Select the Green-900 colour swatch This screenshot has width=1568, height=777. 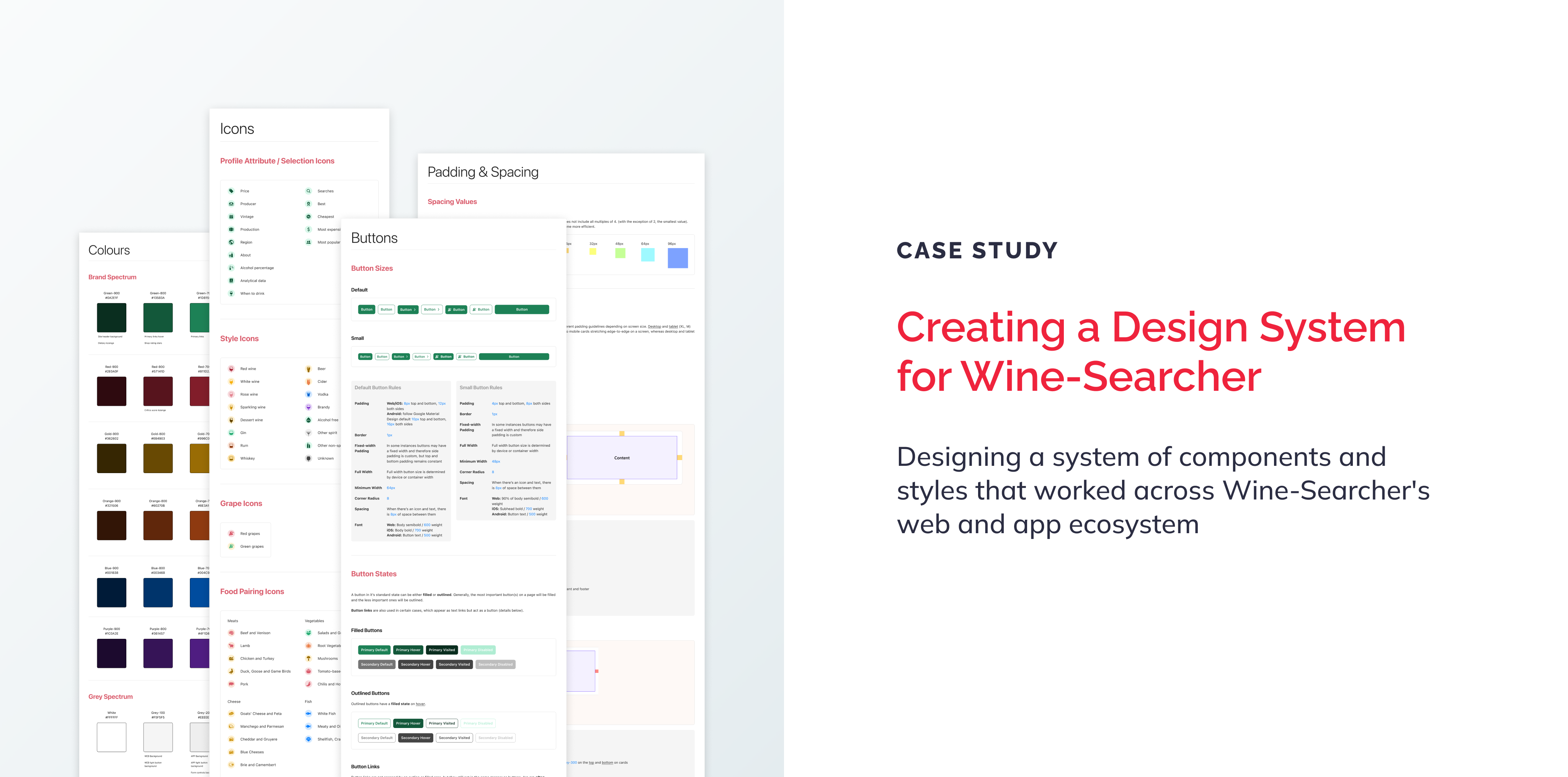pyautogui.click(x=111, y=318)
